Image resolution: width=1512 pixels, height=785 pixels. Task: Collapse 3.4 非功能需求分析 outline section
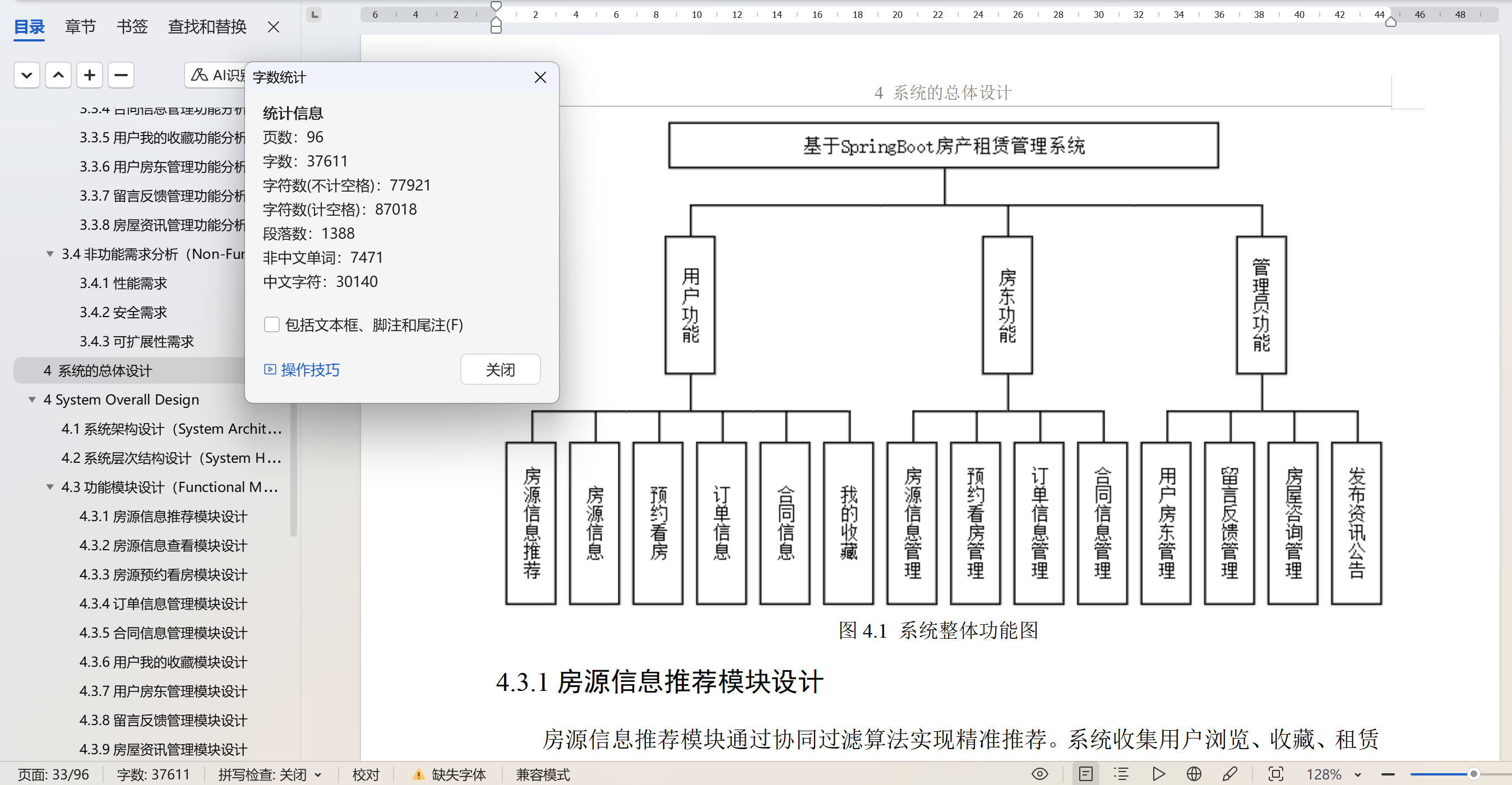(x=50, y=254)
